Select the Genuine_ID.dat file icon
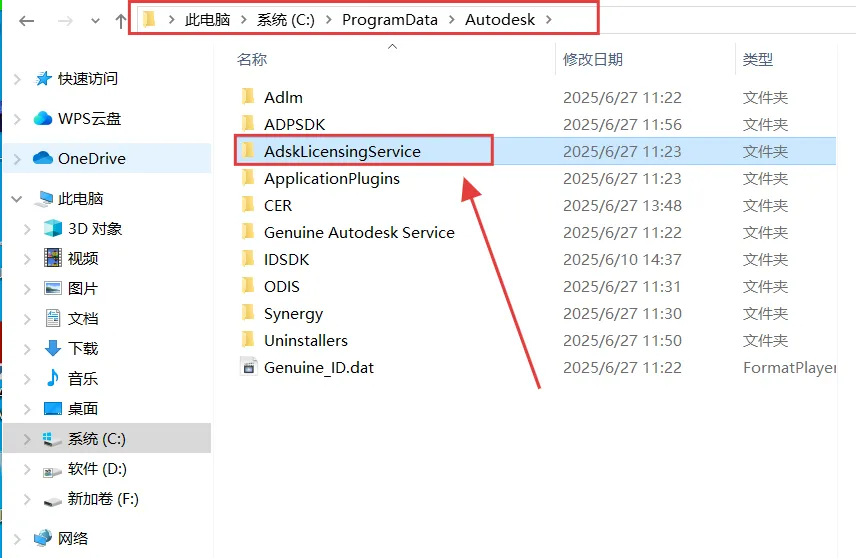 (x=248, y=367)
